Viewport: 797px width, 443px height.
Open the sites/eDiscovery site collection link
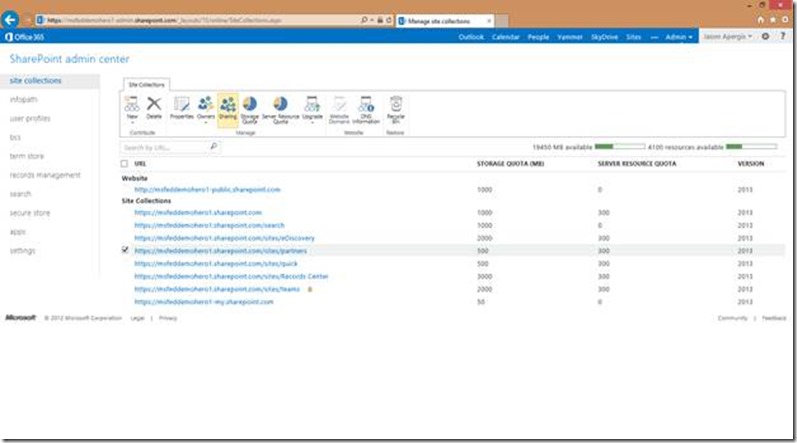(224, 238)
